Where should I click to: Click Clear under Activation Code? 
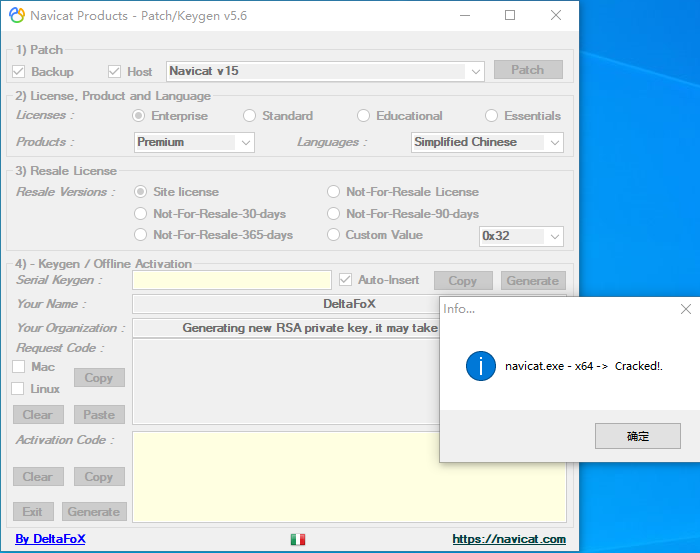[38, 477]
